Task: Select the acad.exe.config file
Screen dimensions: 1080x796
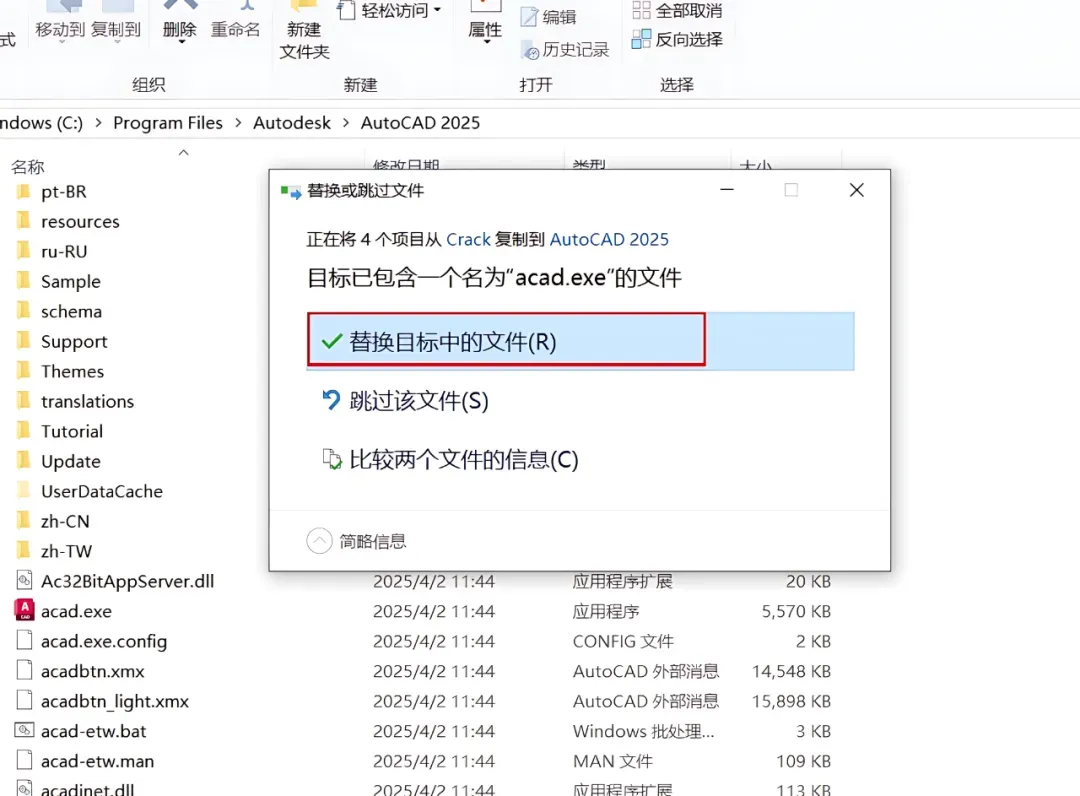Action: (104, 641)
